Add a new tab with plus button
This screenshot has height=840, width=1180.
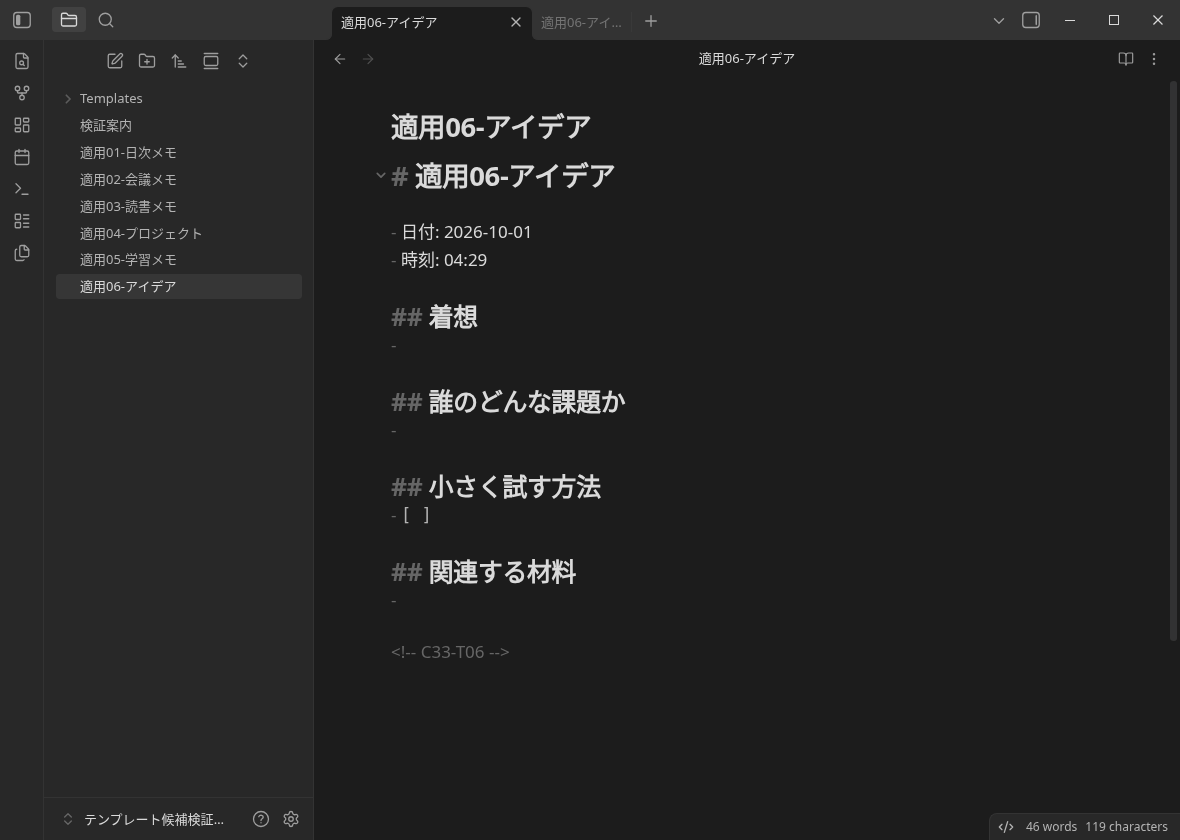651,21
